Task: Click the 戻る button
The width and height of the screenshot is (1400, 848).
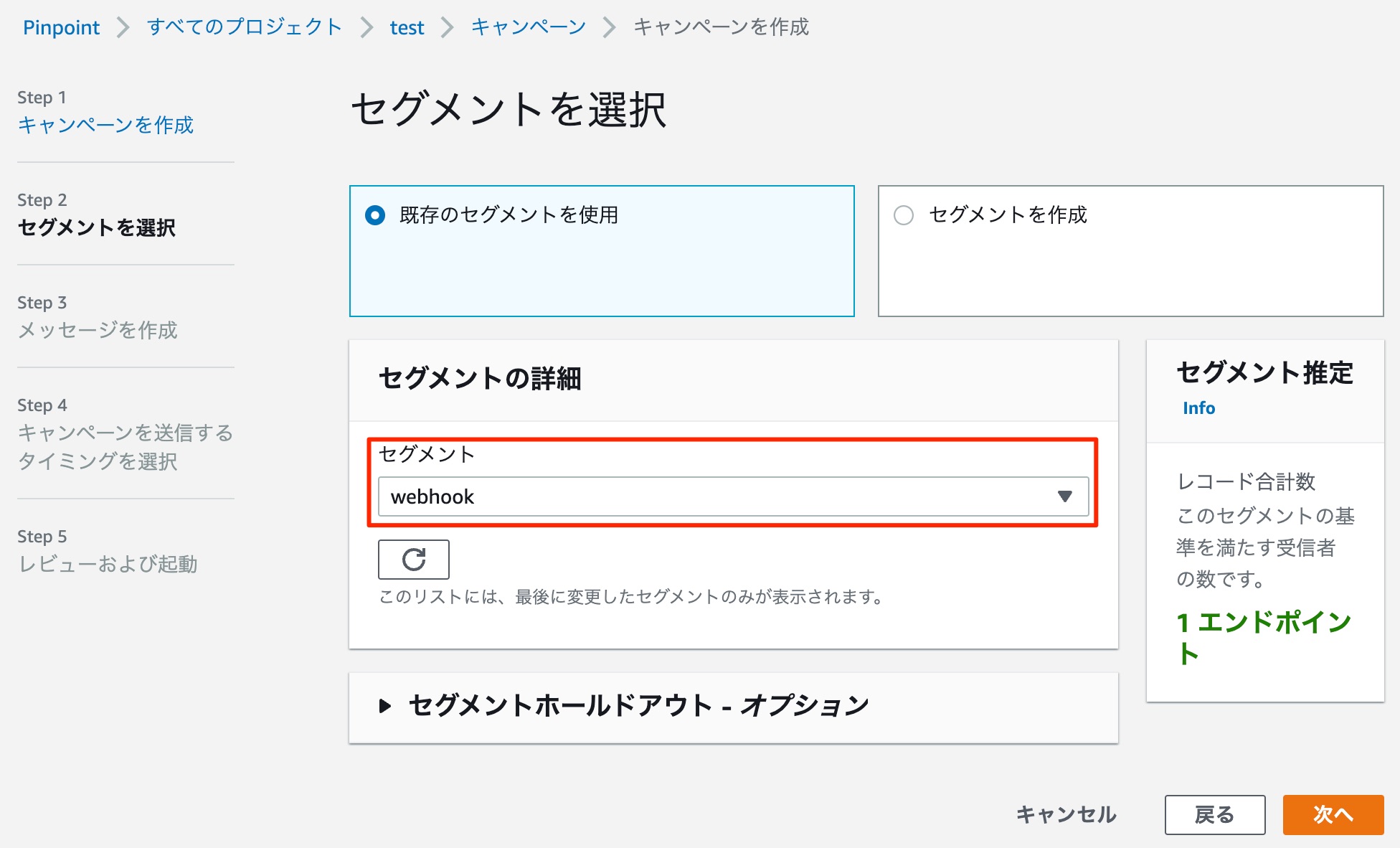Action: click(1215, 815)
